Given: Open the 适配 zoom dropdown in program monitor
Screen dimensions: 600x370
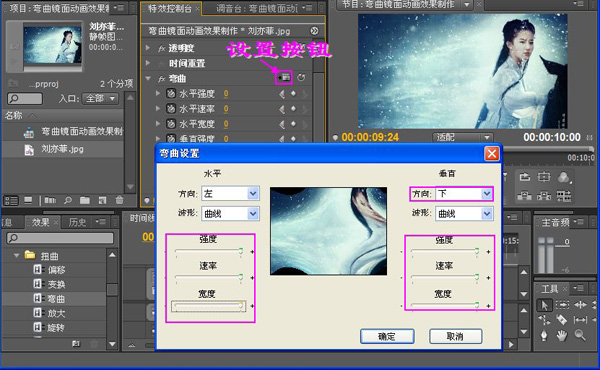Looking at the screenshot, I should click(x=462, y=137).
